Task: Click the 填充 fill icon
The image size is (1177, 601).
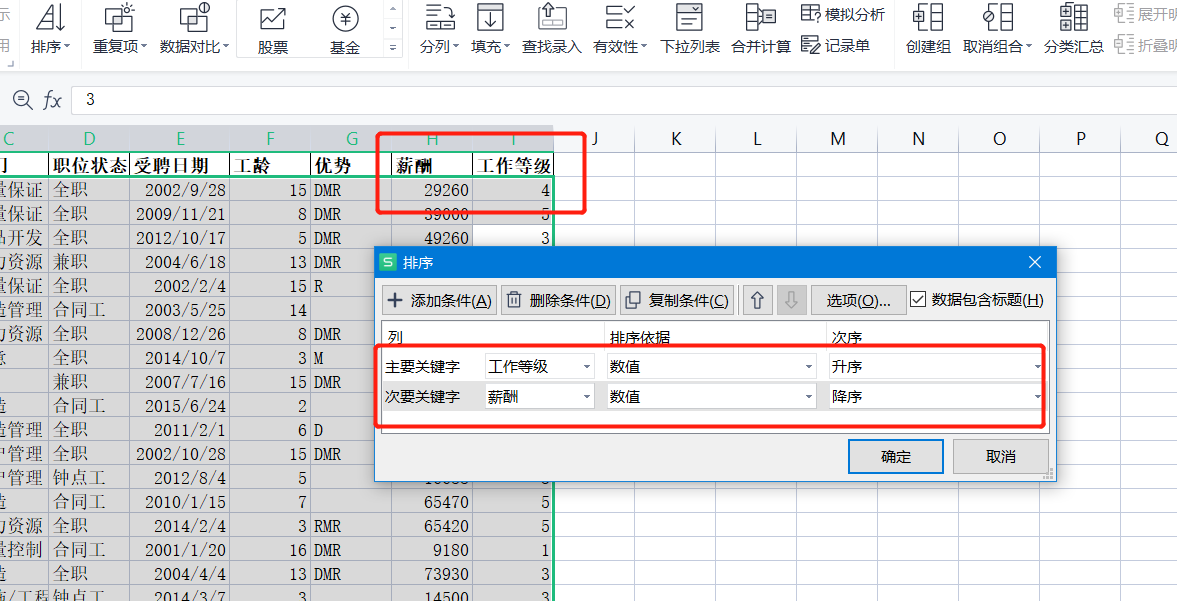Action: tap(490, 18)
